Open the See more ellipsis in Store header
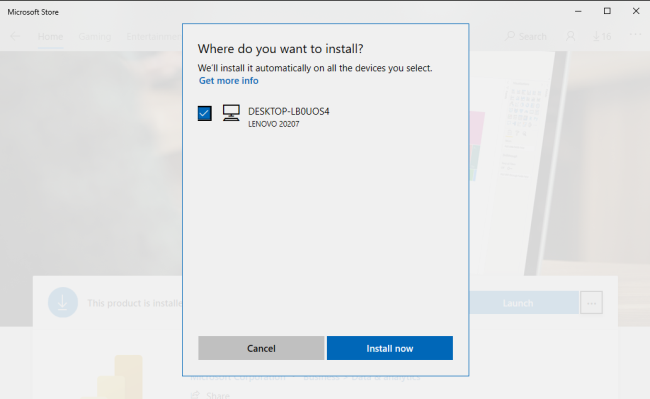This screenshot has height=399, width=650. pyautogui.click(x=635, y=35)
